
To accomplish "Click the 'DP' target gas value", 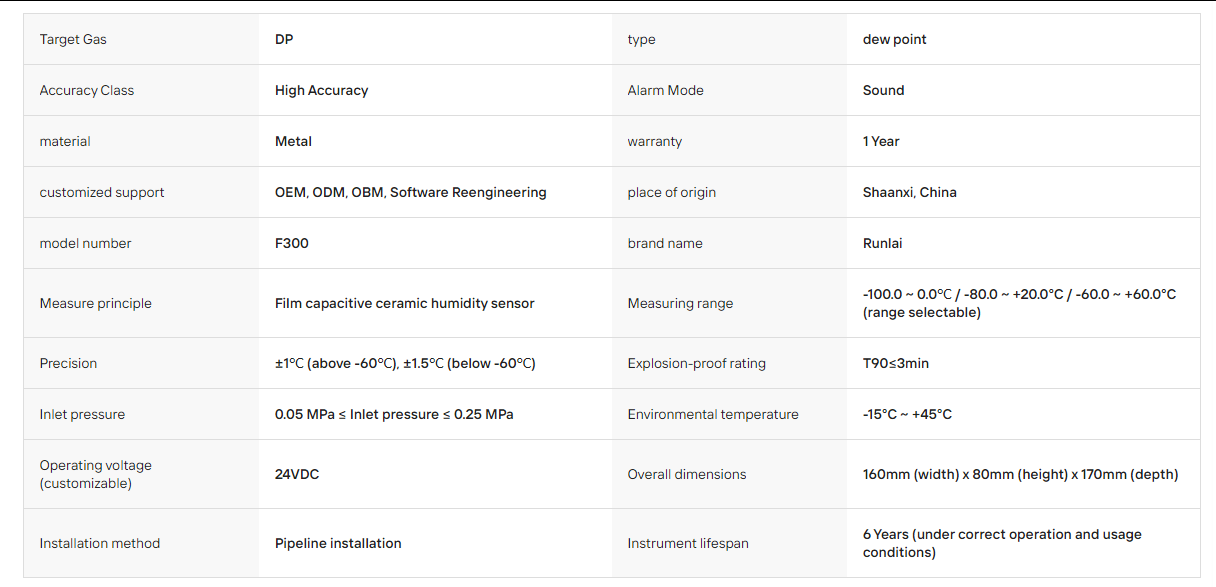I will point(284,39).
